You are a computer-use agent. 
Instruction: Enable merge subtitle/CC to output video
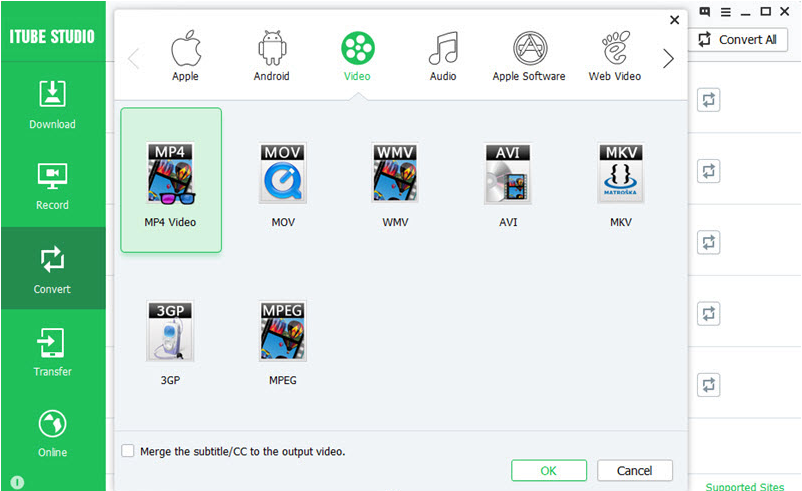click(x=128, y=451)
